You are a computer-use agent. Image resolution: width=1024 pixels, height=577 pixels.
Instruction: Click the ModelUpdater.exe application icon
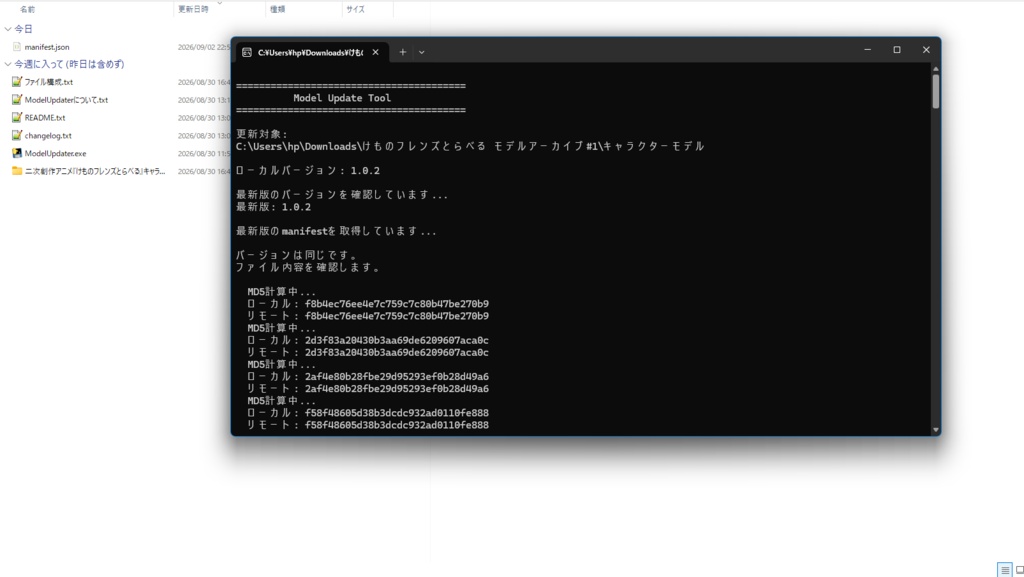(17, 153)
